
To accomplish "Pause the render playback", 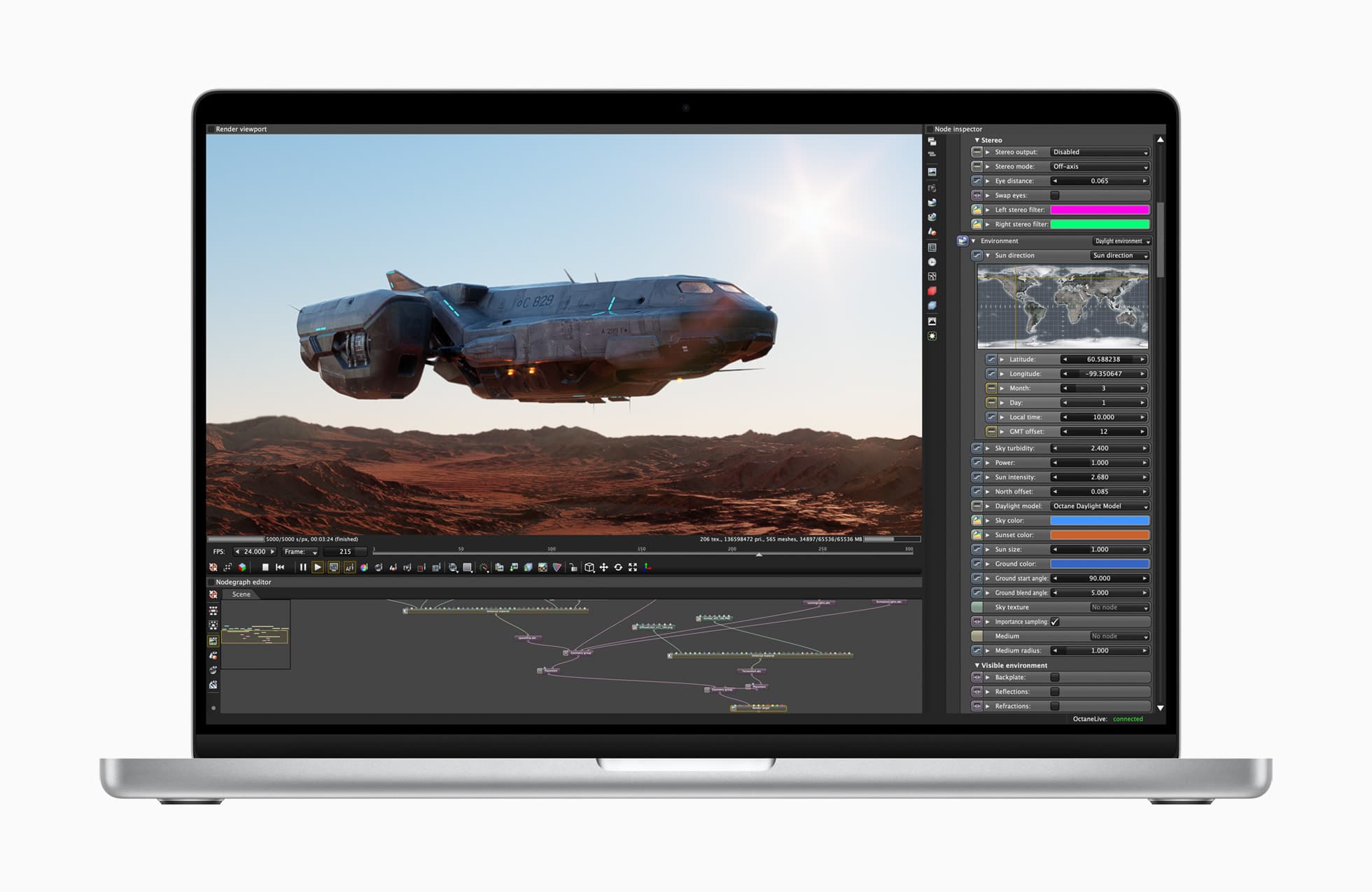I will tap(302, 567).
